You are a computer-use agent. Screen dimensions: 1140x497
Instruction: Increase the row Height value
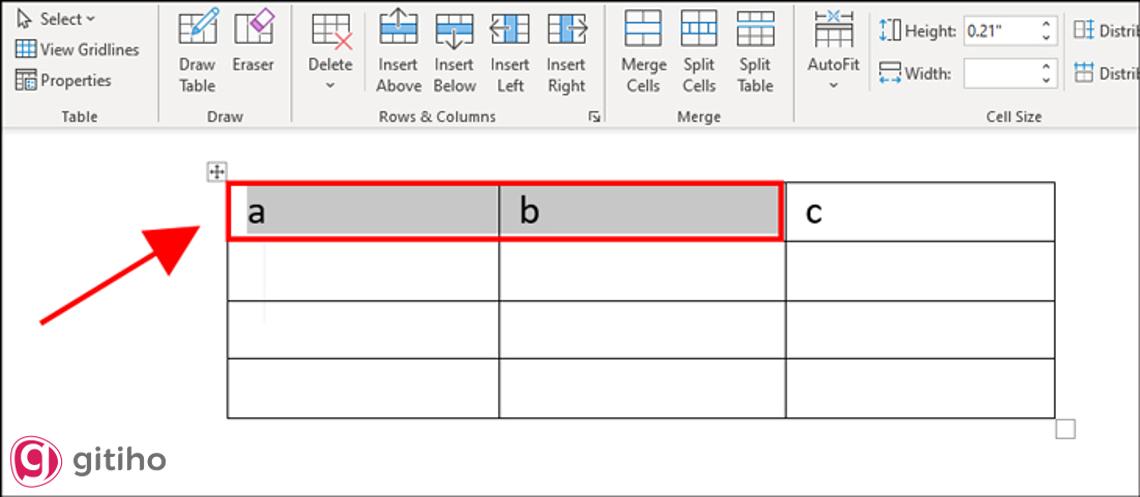1047,24
